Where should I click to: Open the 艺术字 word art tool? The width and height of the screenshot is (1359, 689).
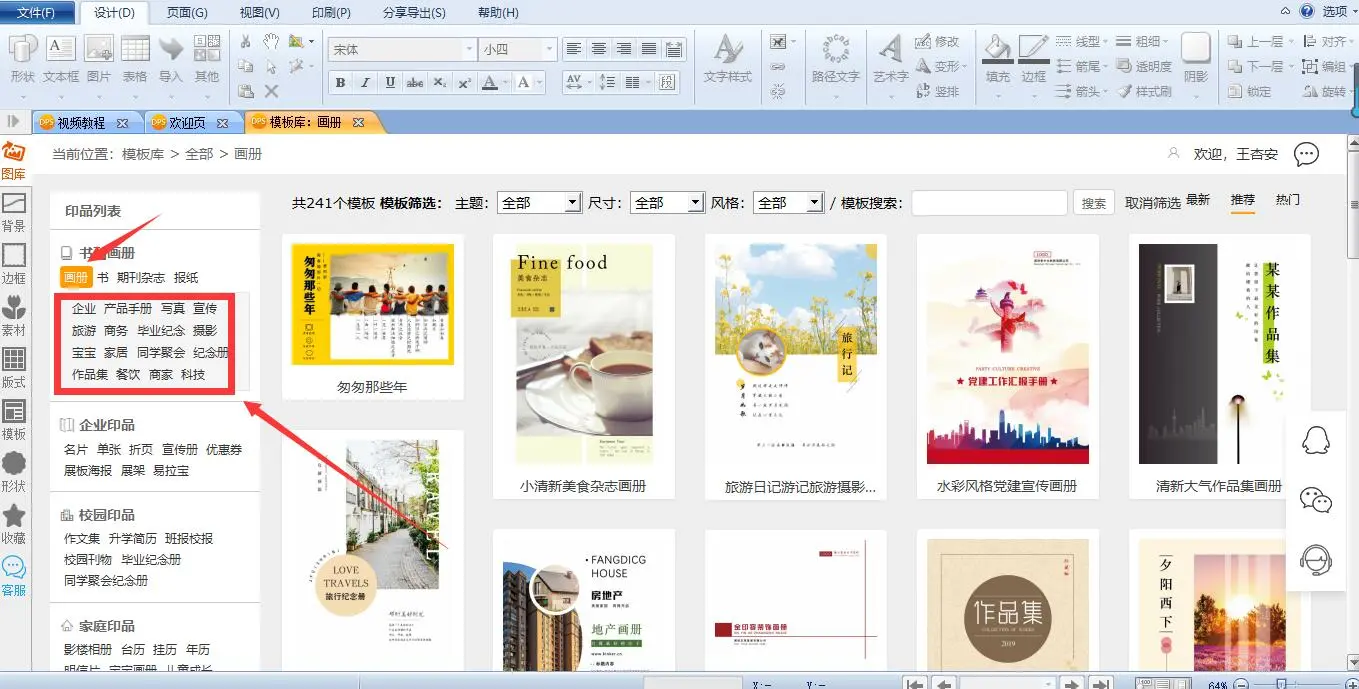pos(890,50)
